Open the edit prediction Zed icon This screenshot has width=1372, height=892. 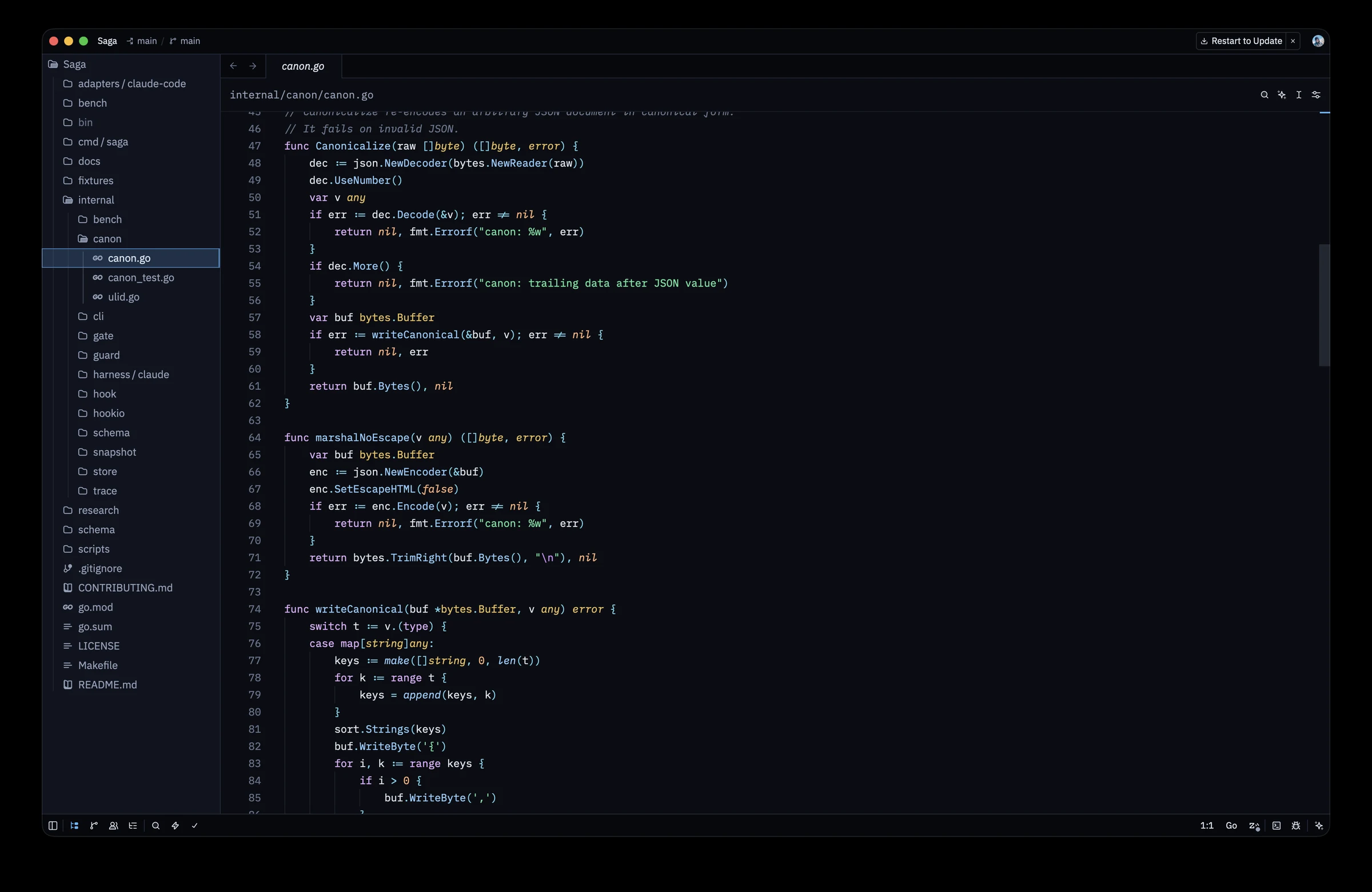(1254, 826)
